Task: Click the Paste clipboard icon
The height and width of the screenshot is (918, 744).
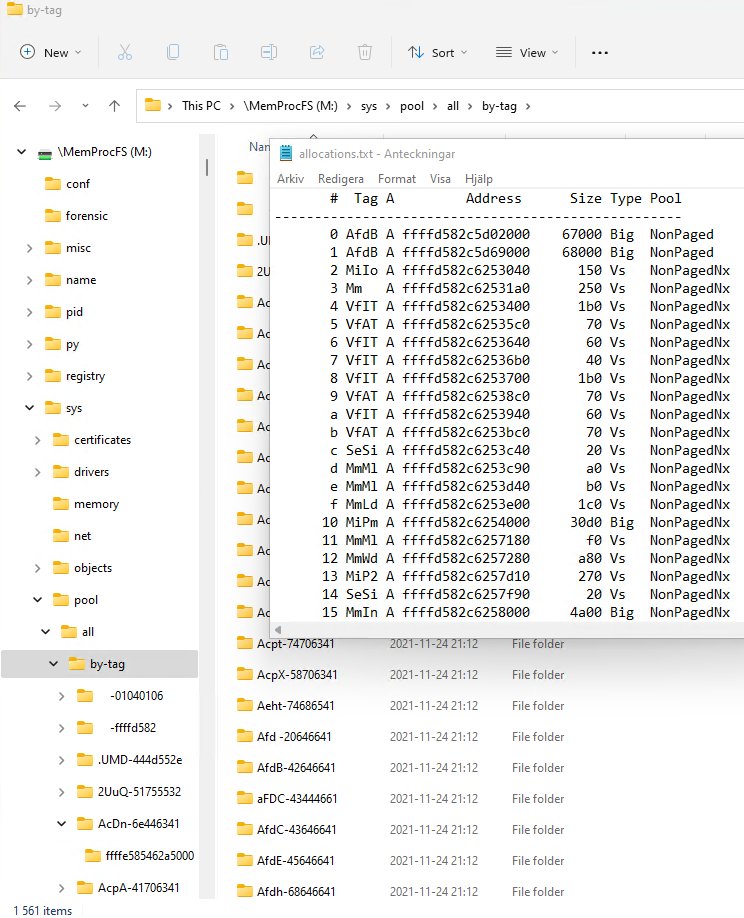Action: coord(221,53)
